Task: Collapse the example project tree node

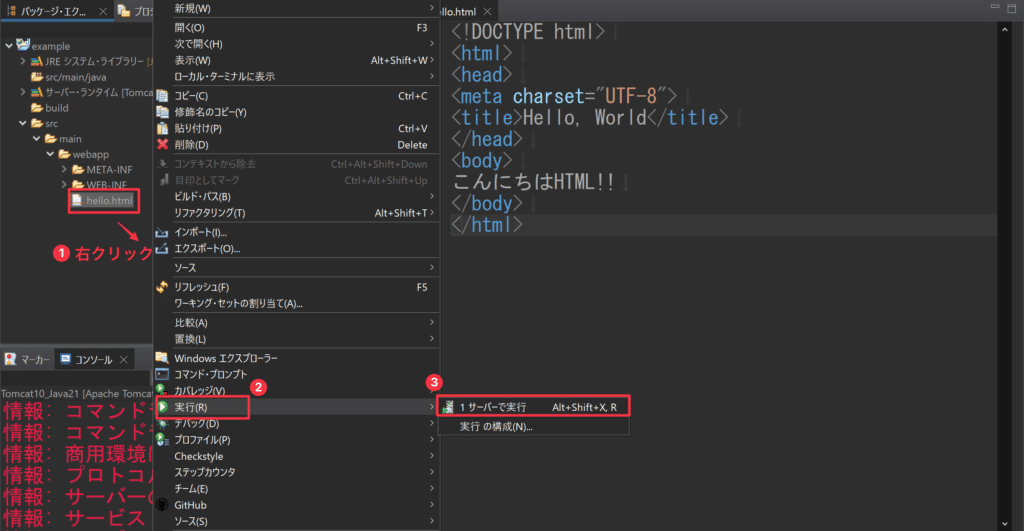Action: [10, 46]
